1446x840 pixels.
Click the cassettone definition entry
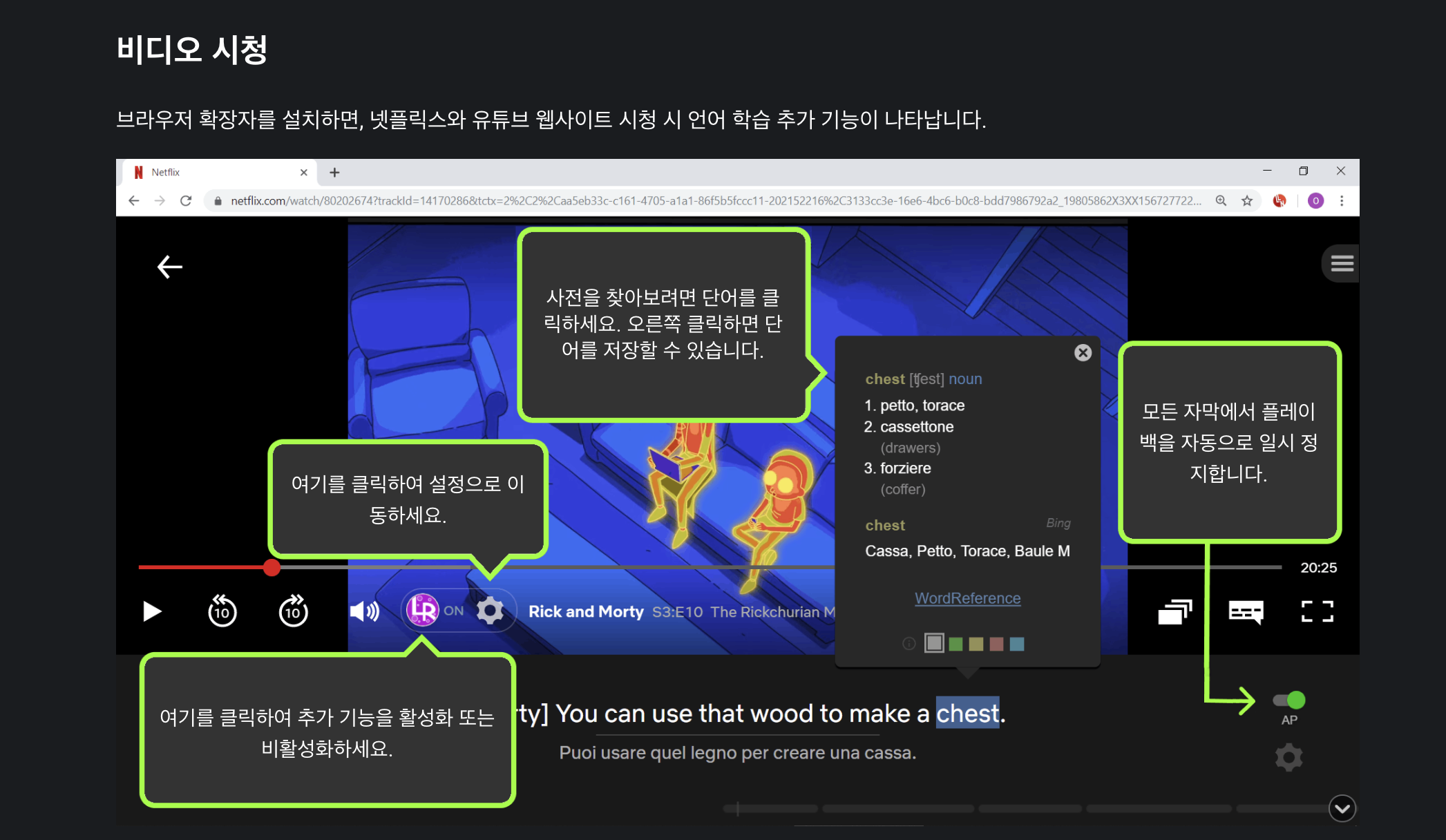(908, 427)
